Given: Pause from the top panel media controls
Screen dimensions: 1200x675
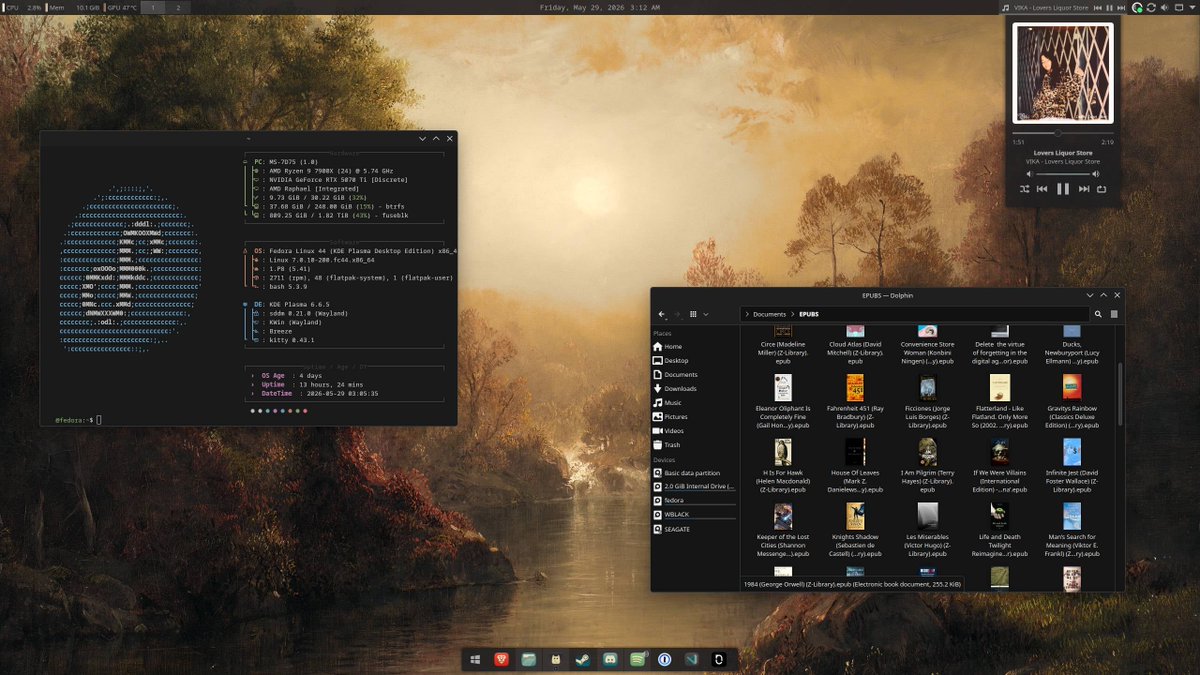Looking at the screenshot, I should coord(1109,7).
